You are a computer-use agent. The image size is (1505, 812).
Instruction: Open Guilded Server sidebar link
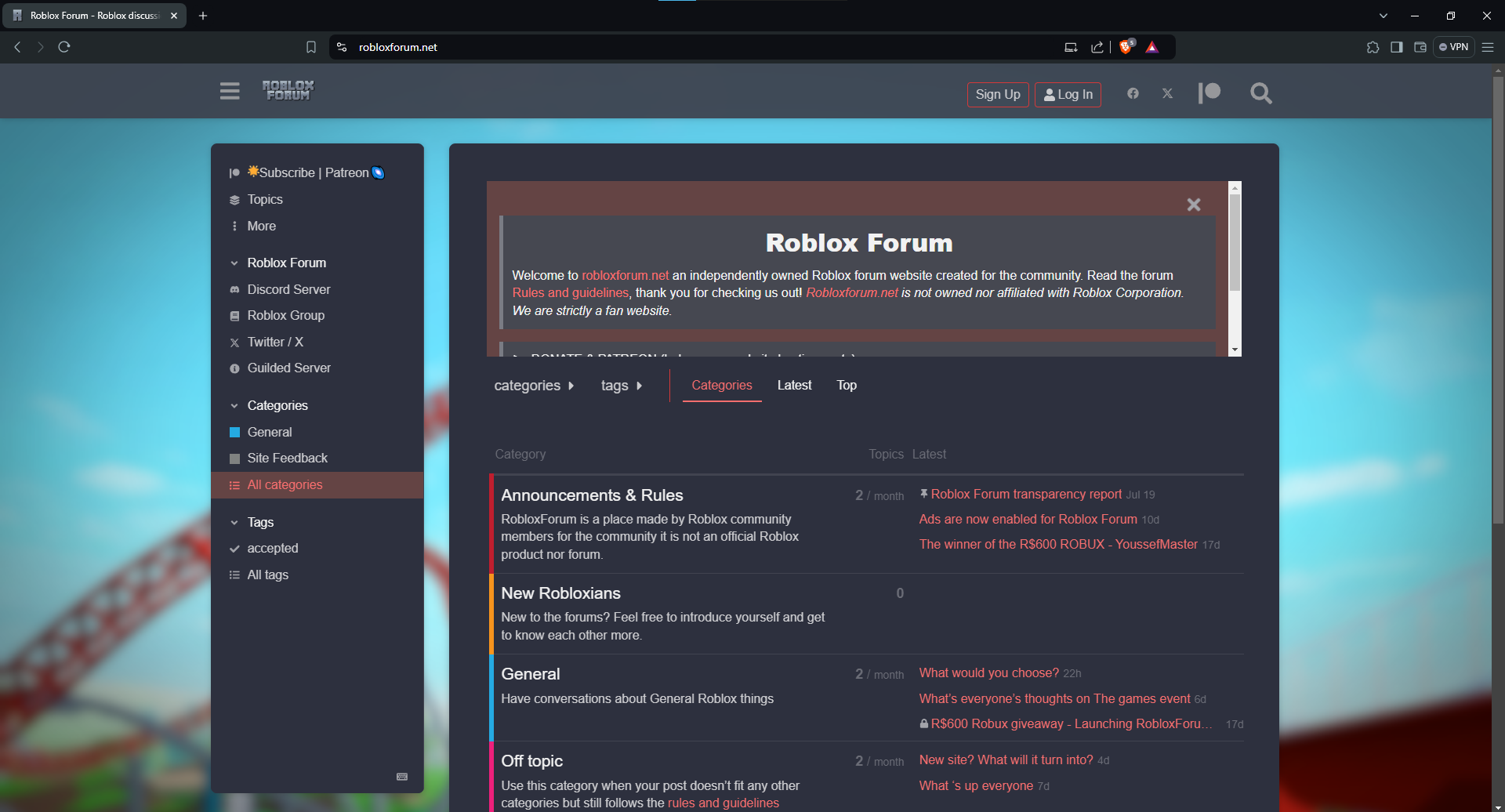(288, 368)
